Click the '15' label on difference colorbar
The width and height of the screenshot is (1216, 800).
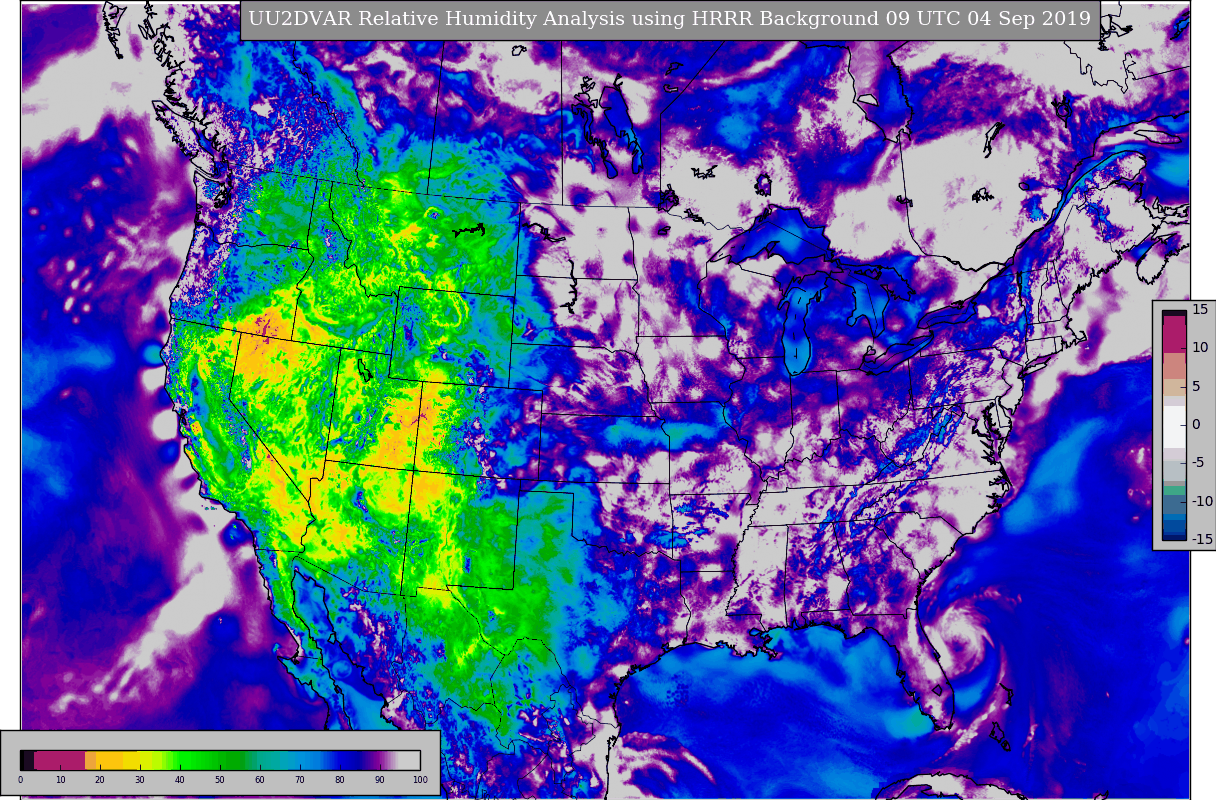pyautogui.click(x=1200, y=310)
